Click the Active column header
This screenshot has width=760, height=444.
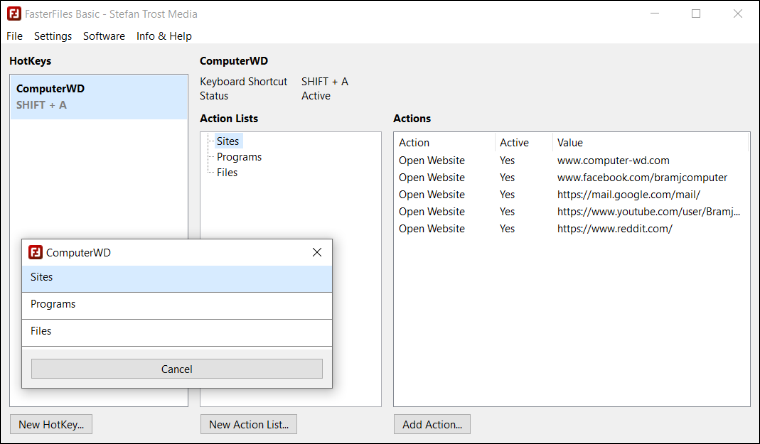pyautogui.click(x=523, y=143)
